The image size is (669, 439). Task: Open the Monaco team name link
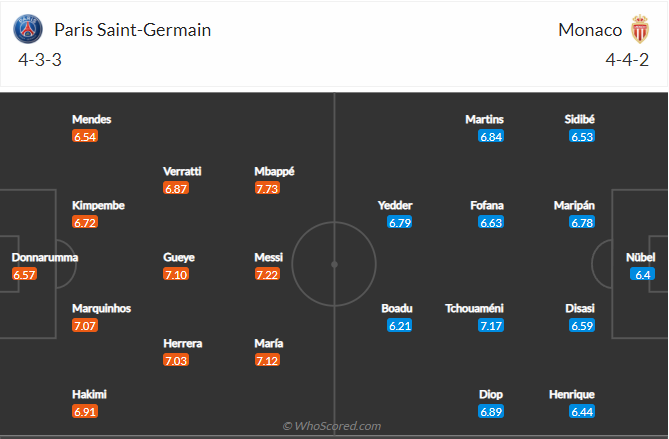coord(589,29)
